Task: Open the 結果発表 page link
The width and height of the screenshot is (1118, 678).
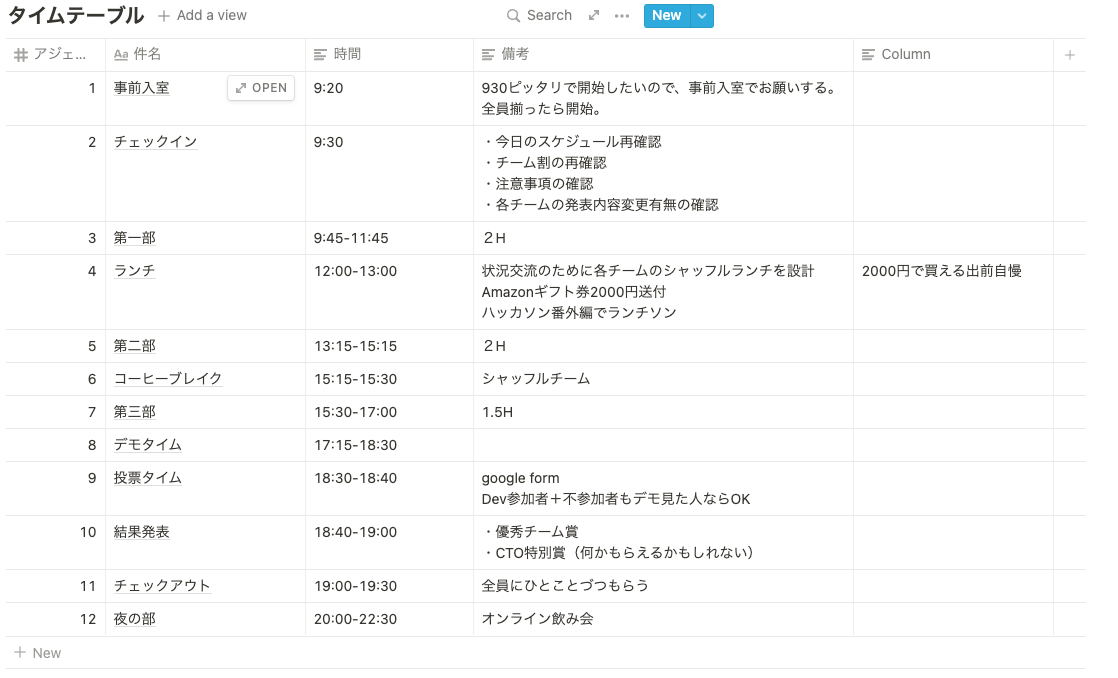Action: [142, 532]
